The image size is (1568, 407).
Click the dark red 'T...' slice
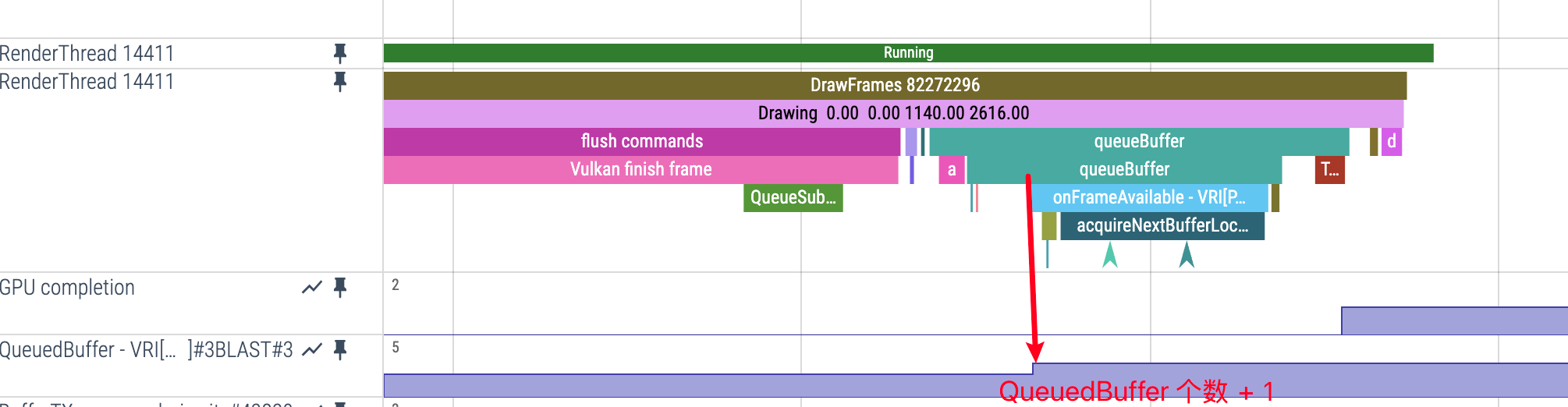(x=1329, y=169)
